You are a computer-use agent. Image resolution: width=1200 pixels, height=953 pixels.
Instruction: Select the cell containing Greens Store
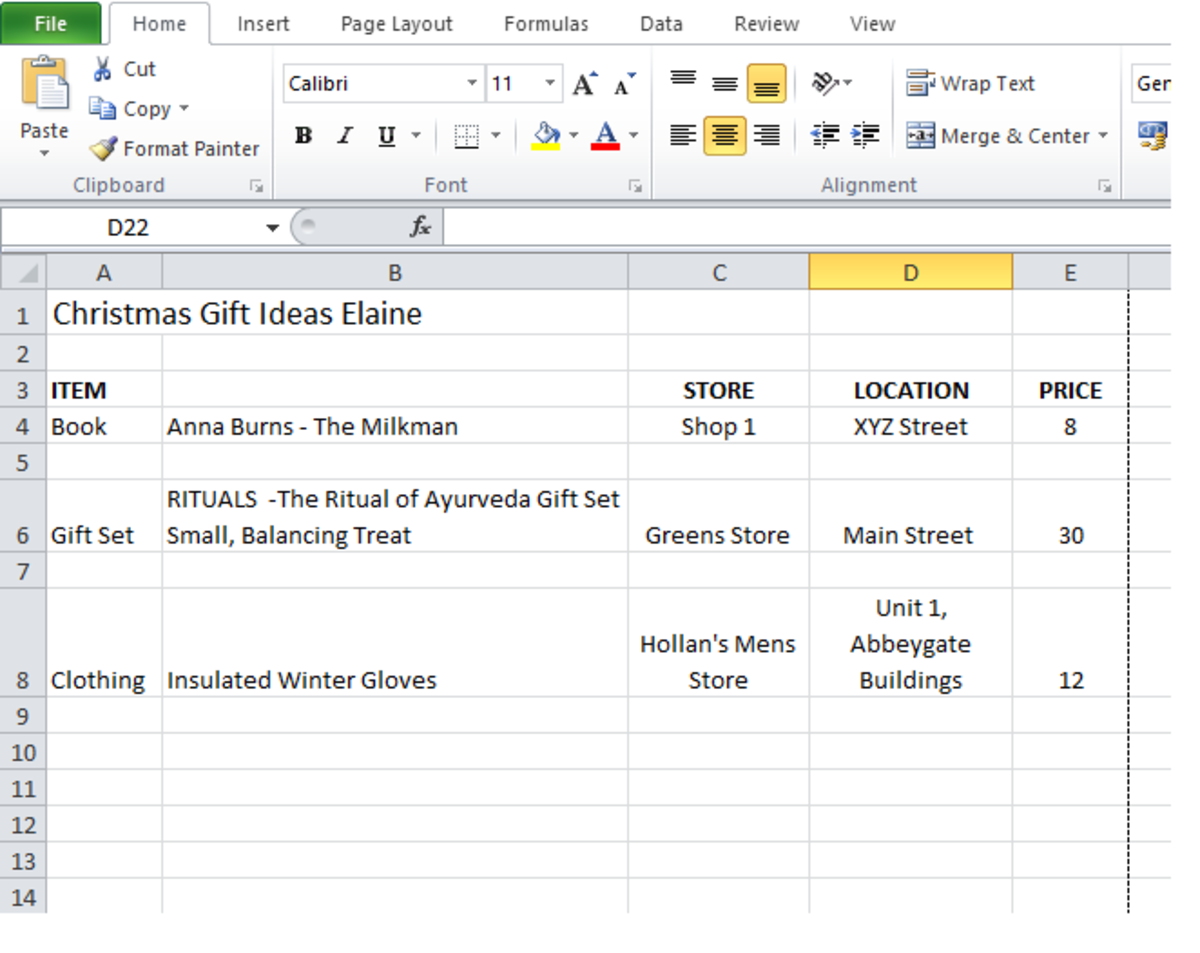click(x=718, y=535)
